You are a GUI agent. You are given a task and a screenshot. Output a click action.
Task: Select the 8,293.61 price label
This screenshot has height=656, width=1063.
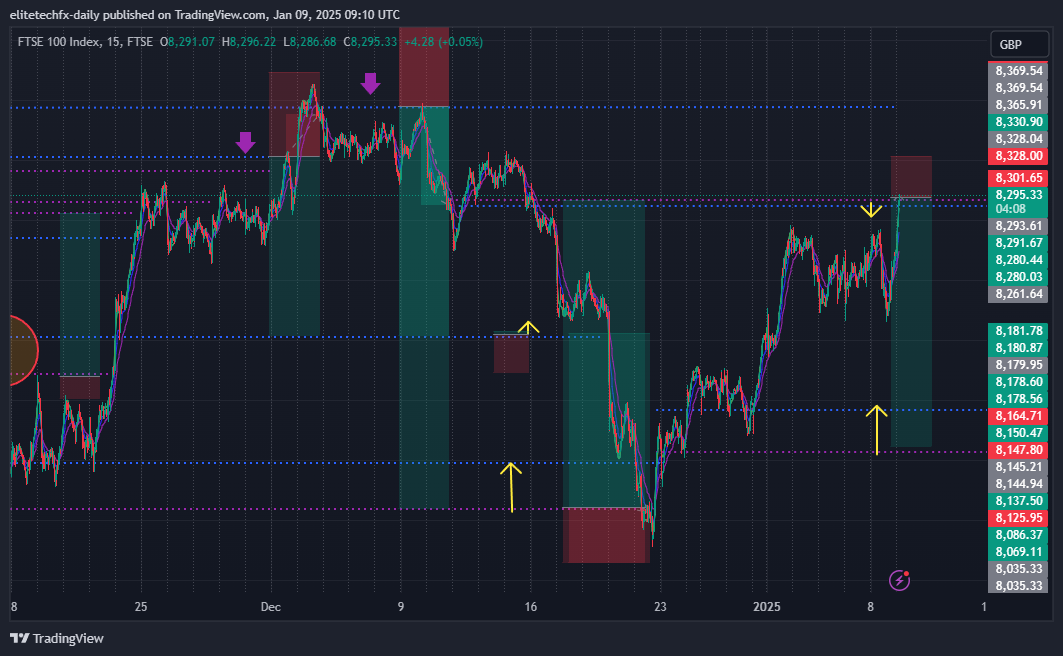click(1018, 226)
